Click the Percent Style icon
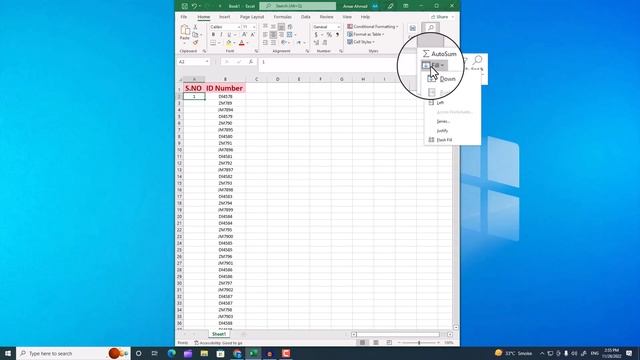This screenshot has width=640, height=360. pyautogui.click(x=329, y=35)
